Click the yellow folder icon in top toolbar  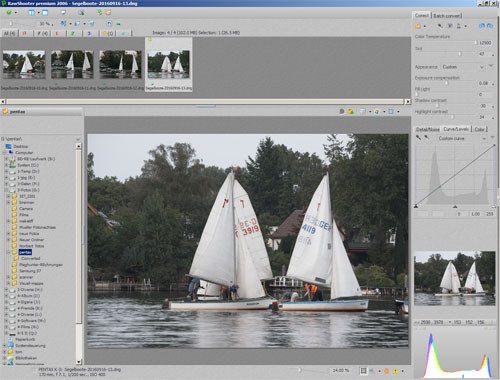[x=108, y=13]
